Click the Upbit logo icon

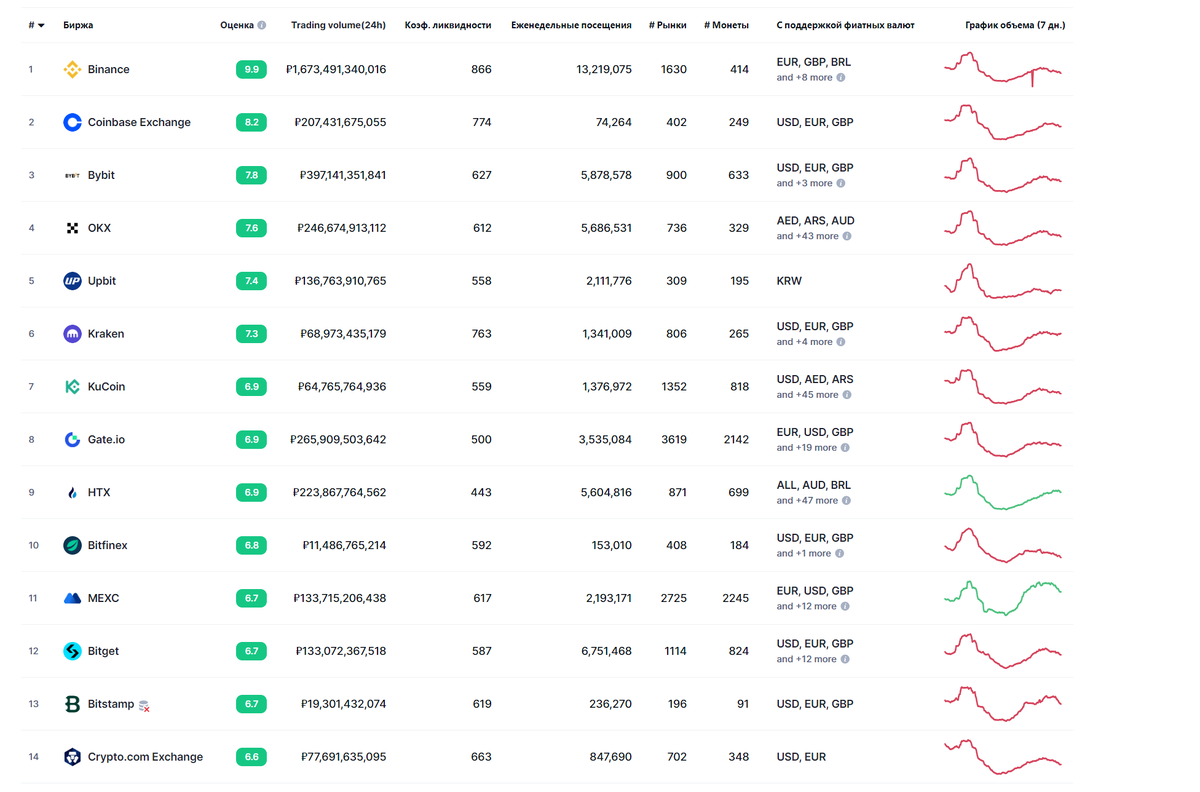click(72, 281)
